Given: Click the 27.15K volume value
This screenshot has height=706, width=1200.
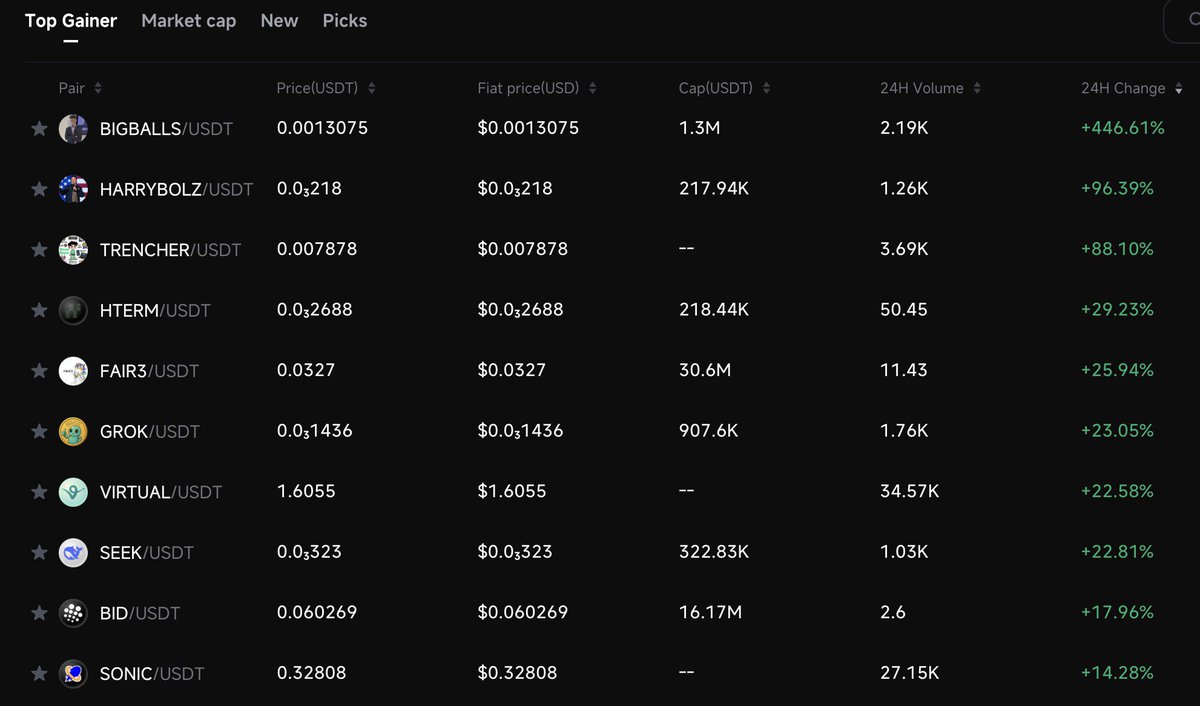Looking at the screenshot, I should 909,673.
